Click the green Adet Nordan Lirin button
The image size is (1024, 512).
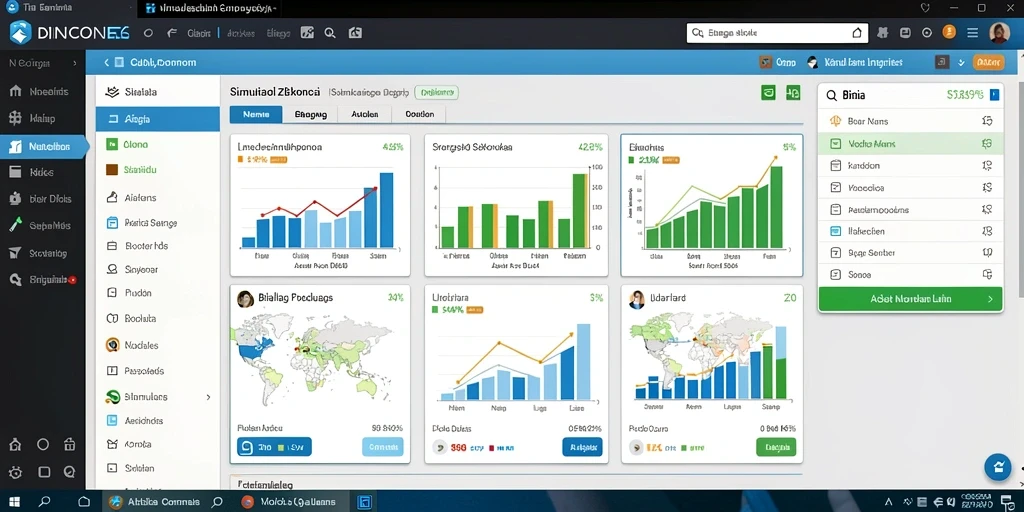pyautogui.click(x=911, y=299)
